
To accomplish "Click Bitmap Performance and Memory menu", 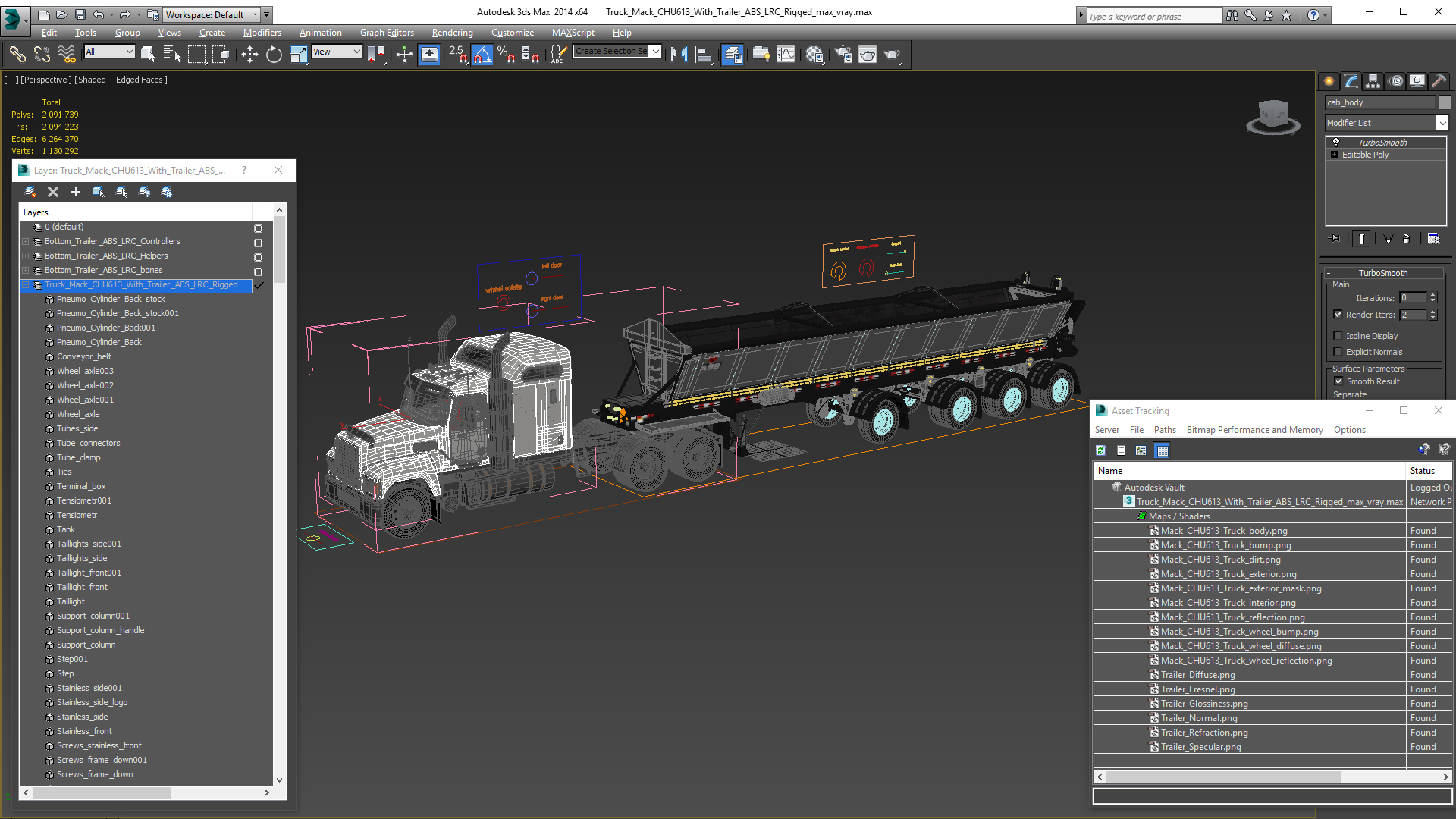I will [x=1254, y=430].
